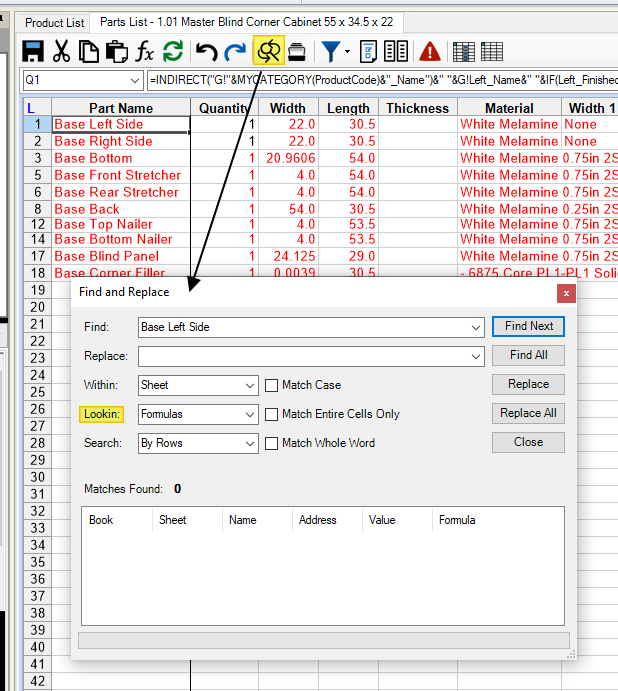The height and width of the screenshot is (691, 618).
Task: Open the fx formula function tool
Action: [x=145, y=51]
